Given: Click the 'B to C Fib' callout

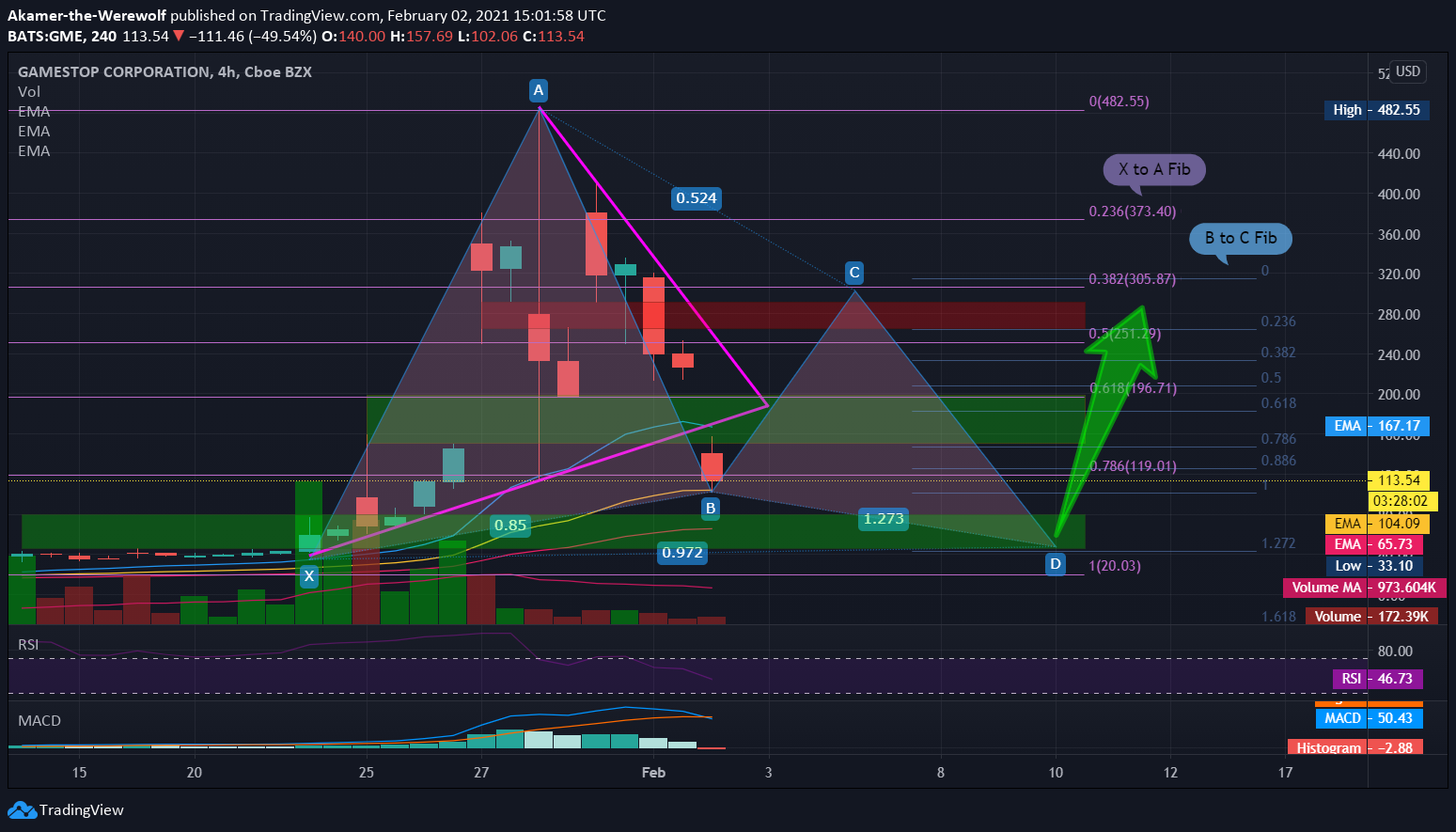Looking at the screenshot, I should point(1241,238).
